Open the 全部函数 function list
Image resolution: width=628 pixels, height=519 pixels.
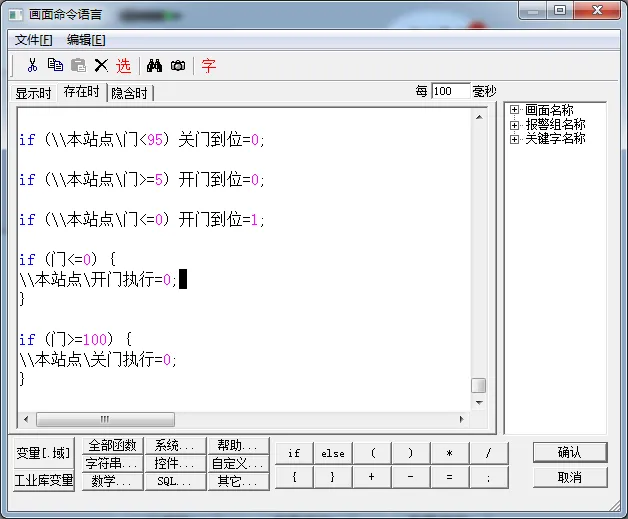point(113,445)
